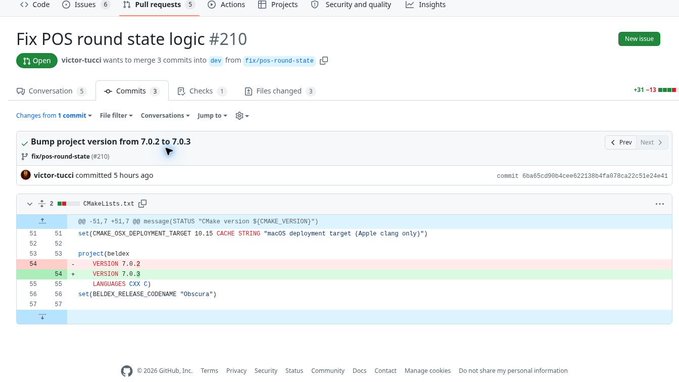Open the Status footer link
Screen dimensions: 679x382
[x=294, y=371]
